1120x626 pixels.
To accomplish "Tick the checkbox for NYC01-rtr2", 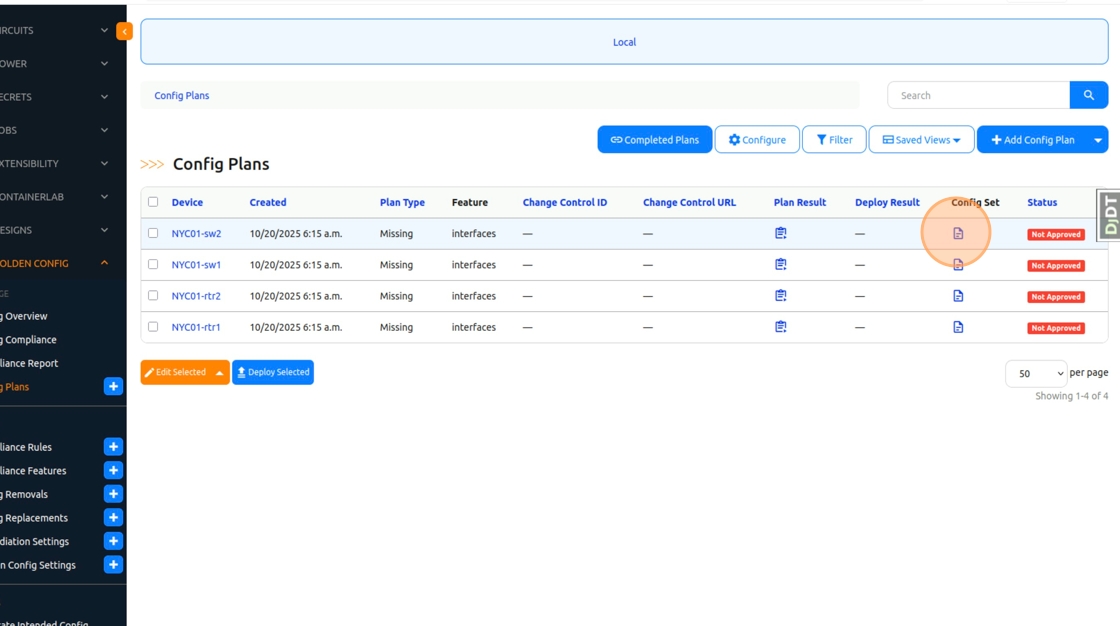I will 153,296.
